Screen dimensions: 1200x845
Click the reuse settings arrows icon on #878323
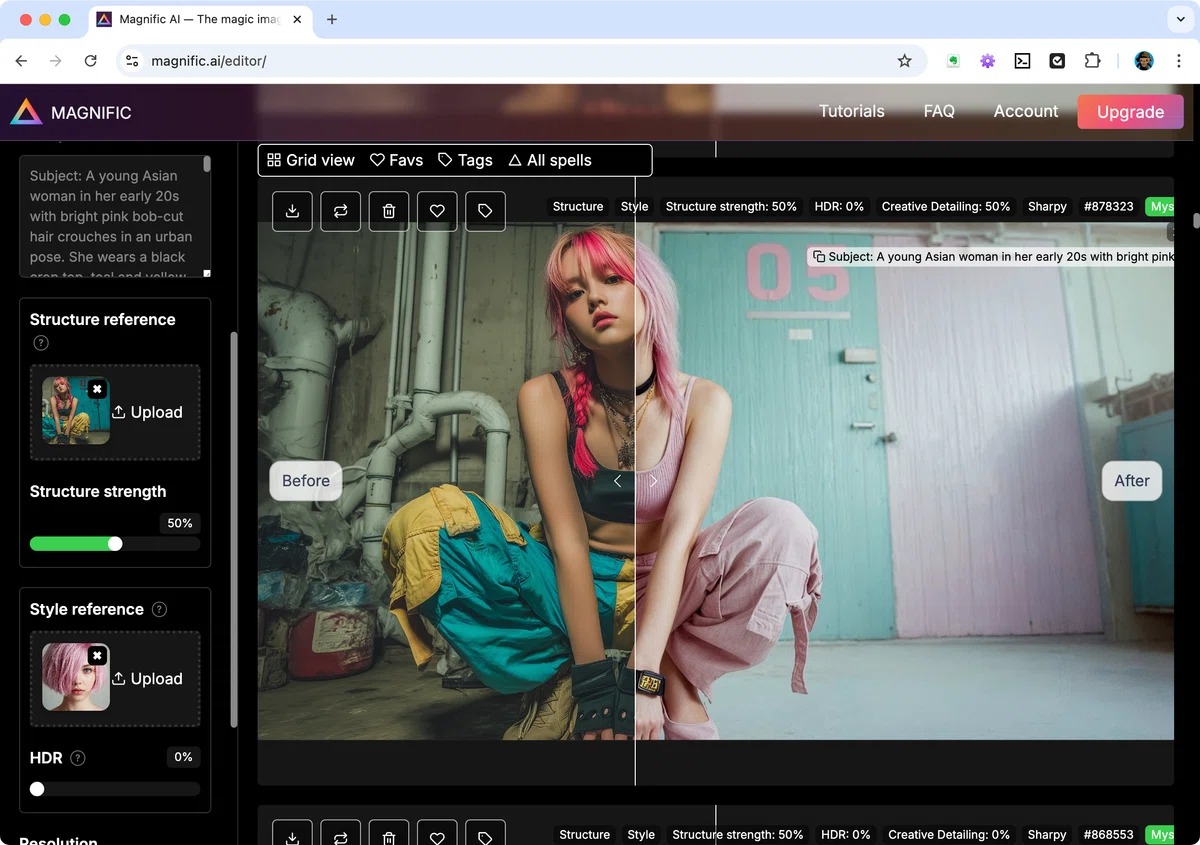click(341, 211)
